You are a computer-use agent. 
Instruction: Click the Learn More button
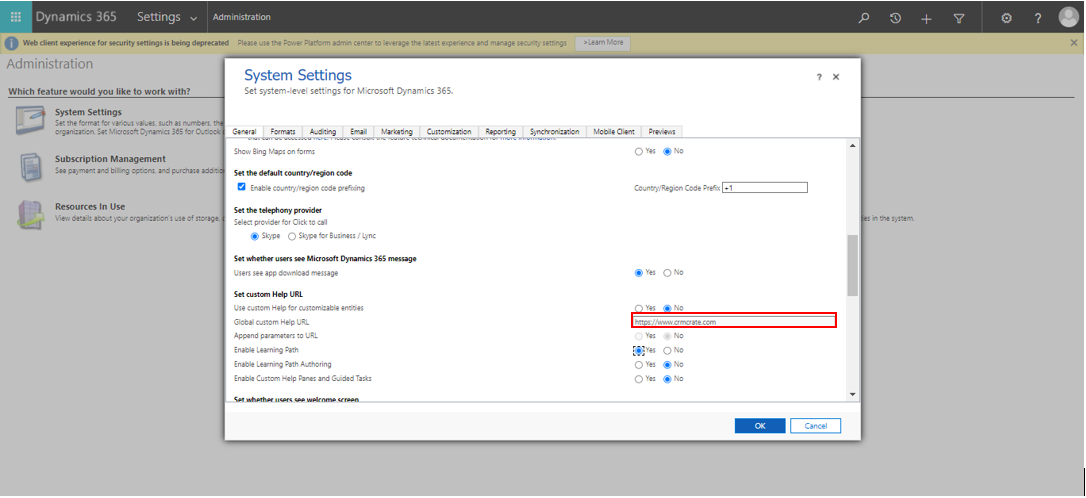point(603,42)
